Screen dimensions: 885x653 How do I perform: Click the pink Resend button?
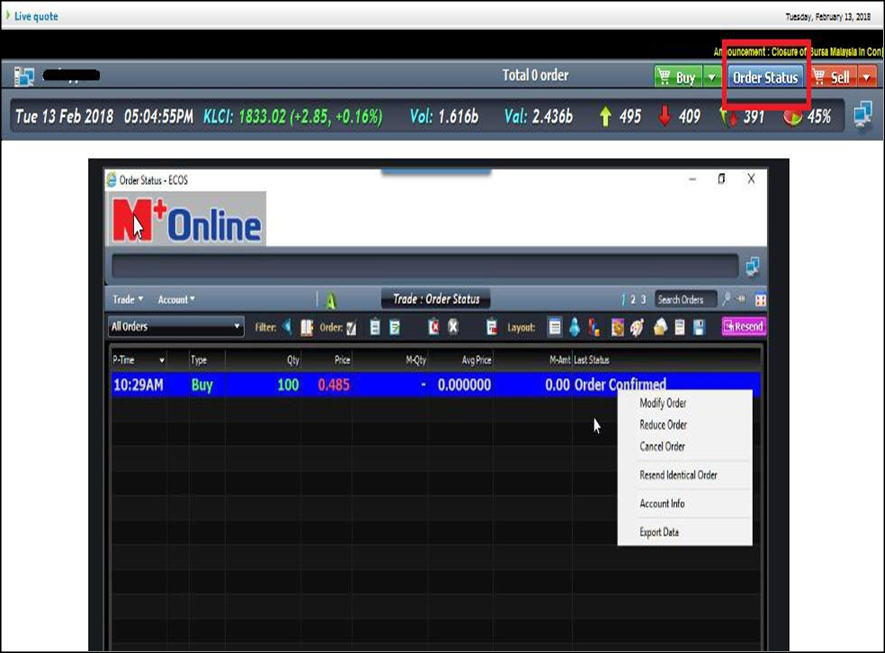click(x=743, y=327)
